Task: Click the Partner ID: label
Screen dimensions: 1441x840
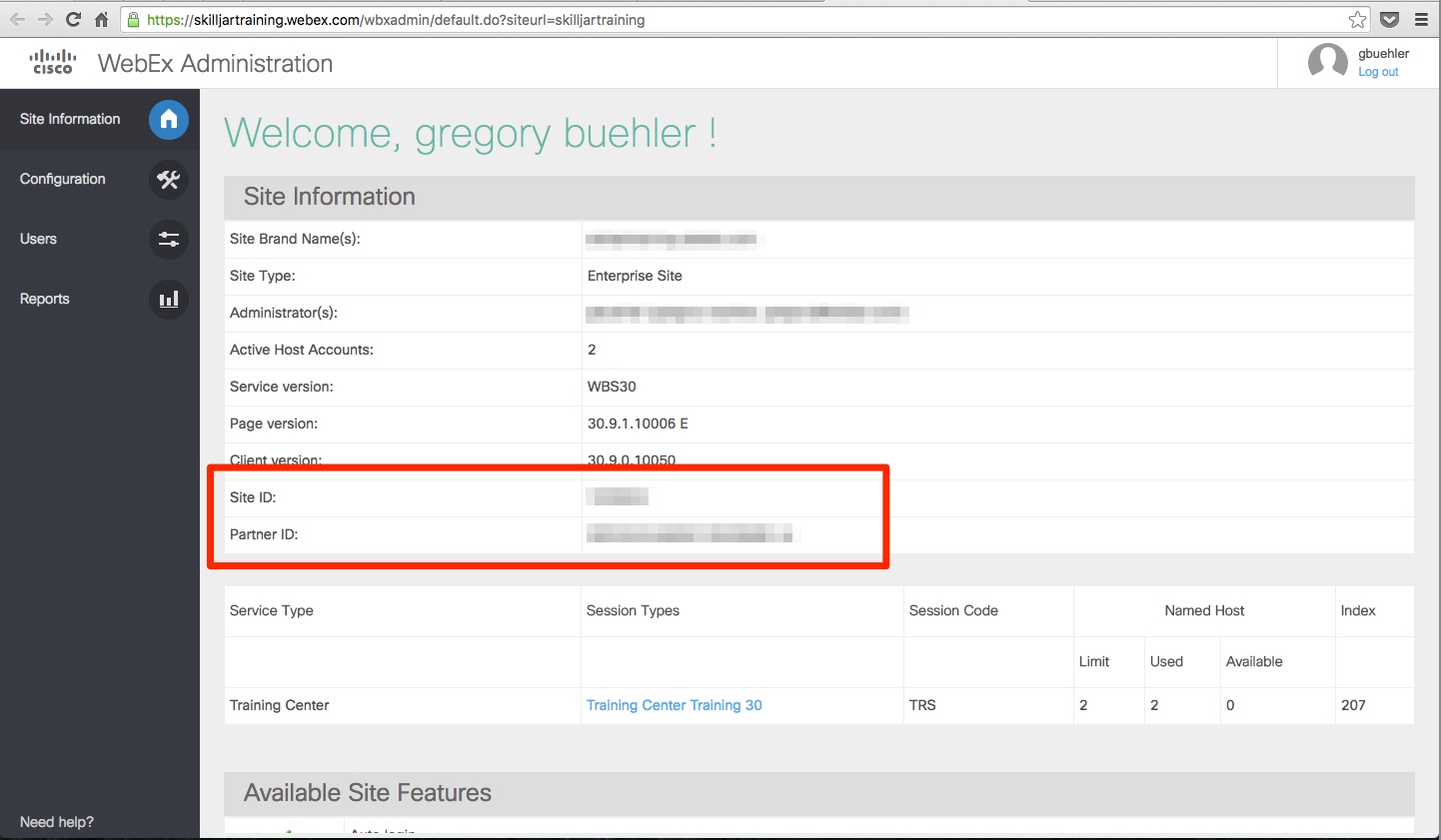Action: [x=264, y=534]
